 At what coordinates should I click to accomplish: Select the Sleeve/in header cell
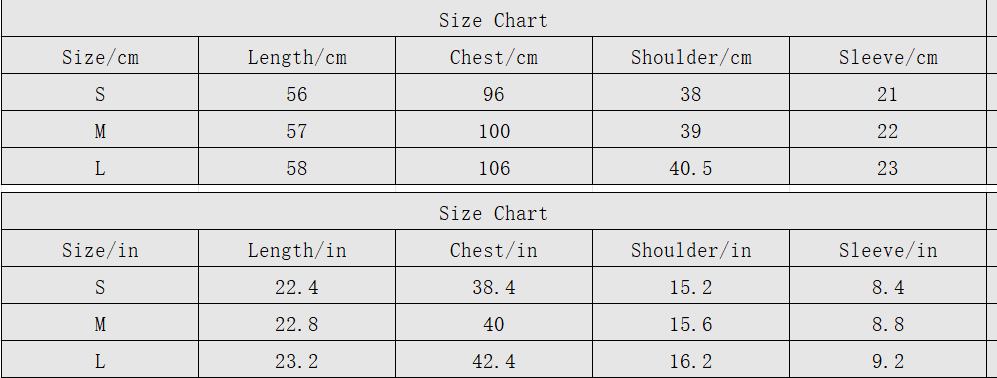[x=888, y=248]
